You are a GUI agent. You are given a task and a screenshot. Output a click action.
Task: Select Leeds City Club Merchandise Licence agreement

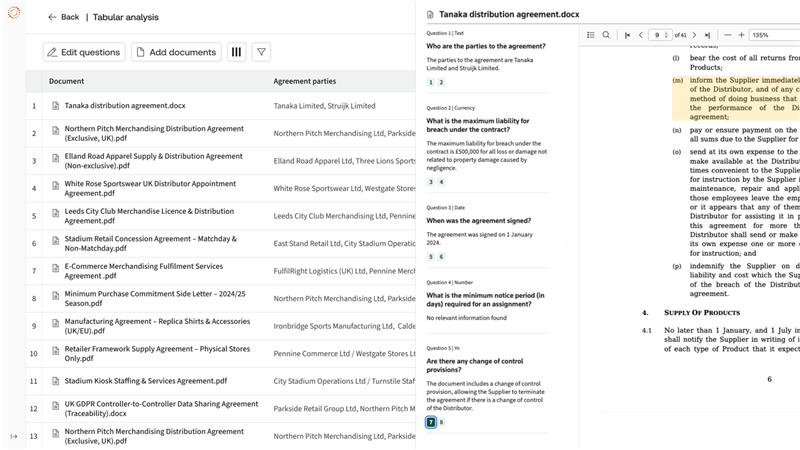coord(149,216)
